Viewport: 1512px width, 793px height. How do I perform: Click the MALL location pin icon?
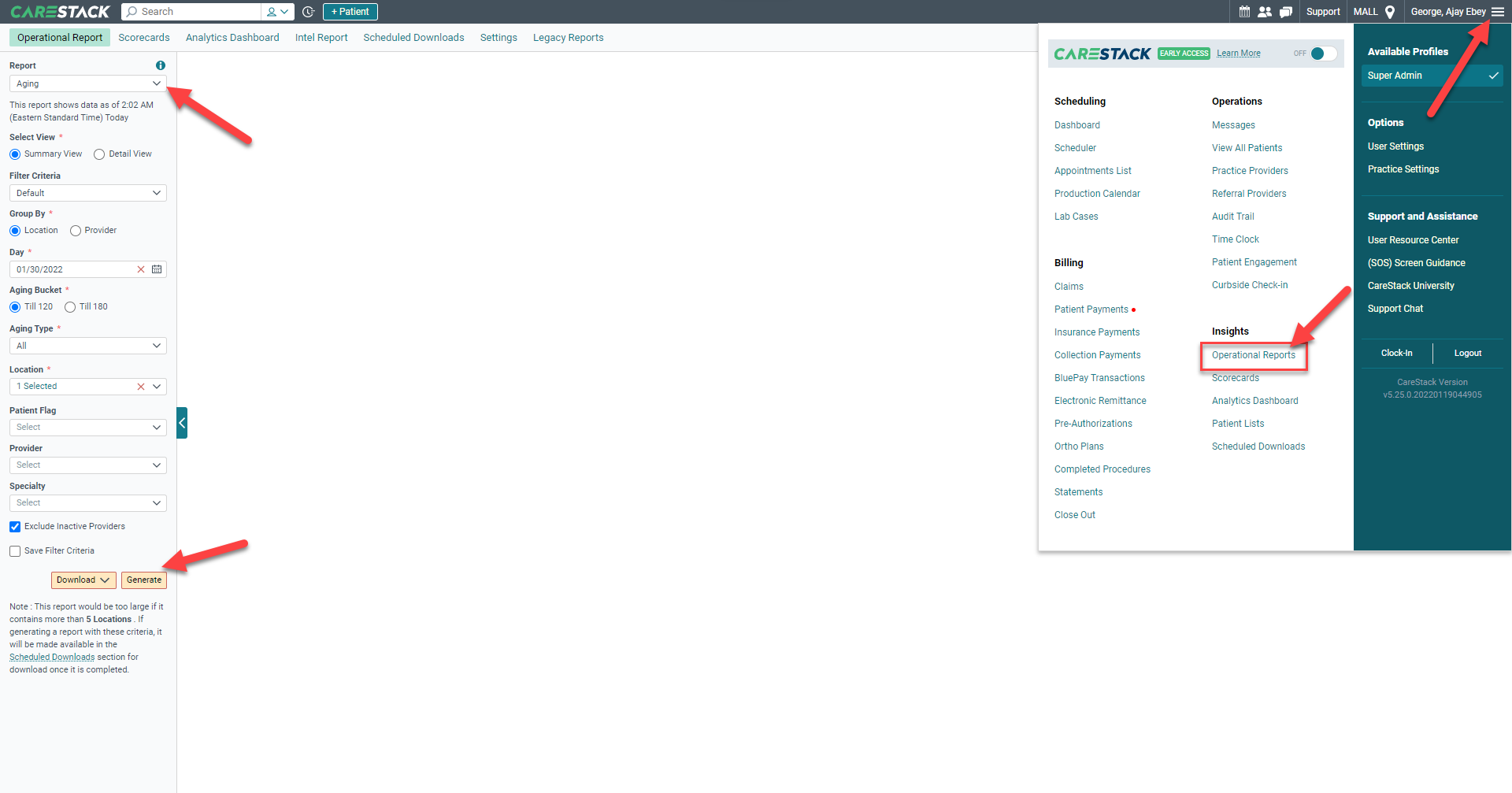tap(1388, 11)
